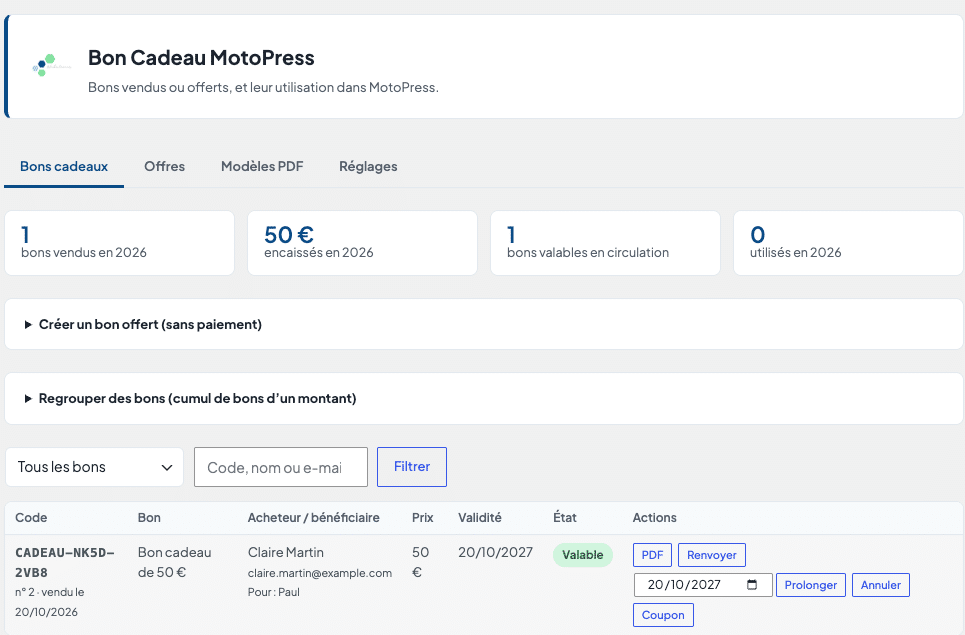Screen dimensions: 965x635
Task: Click the Bon column header
Action: [149, 517]
